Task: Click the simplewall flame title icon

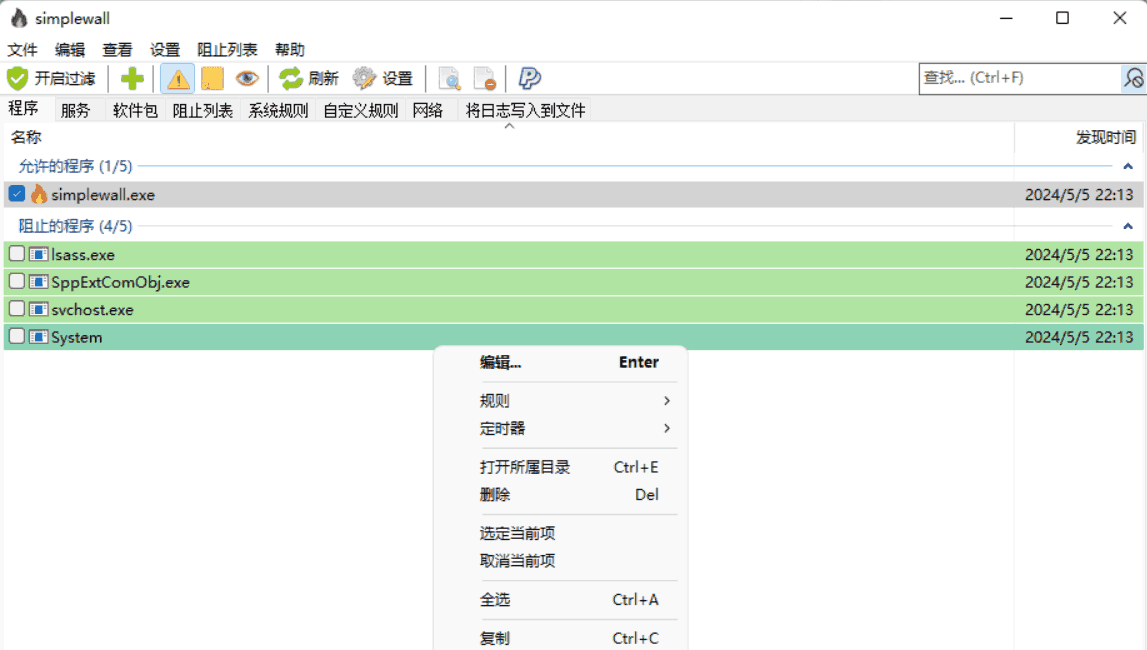Action: tap(19, 18)
